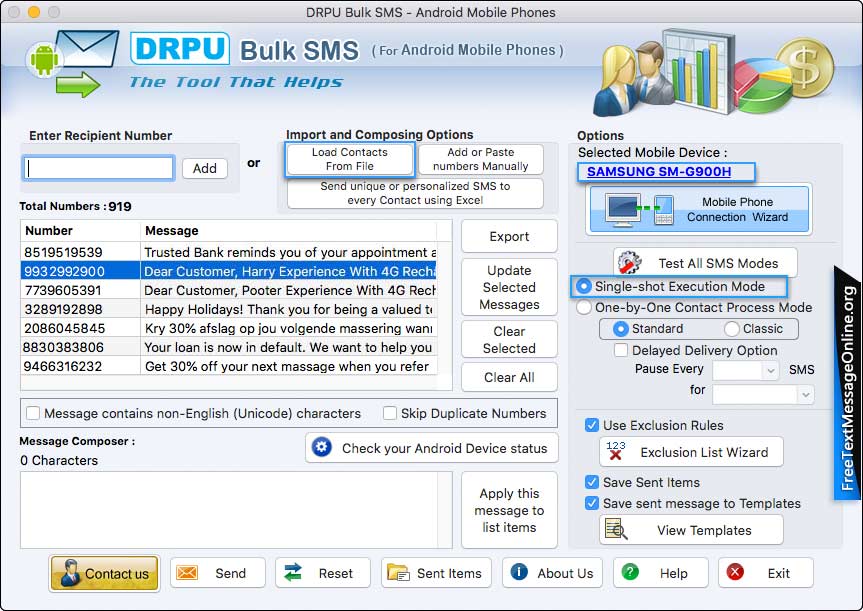Open SAMSUNG SM-G900H device link
This screenshot has width=863, height=611.
click(659, 172)
